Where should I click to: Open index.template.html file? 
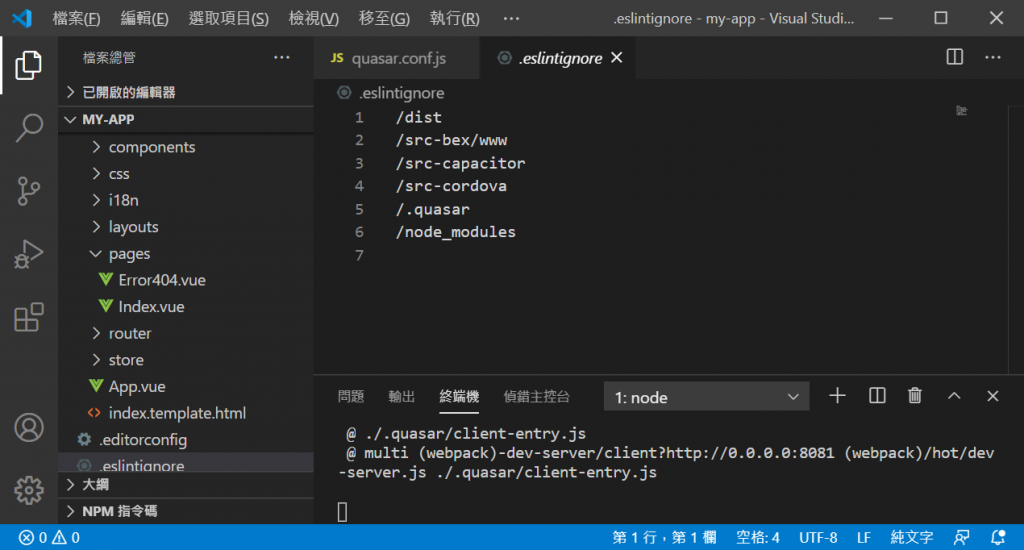pos(186,413)
